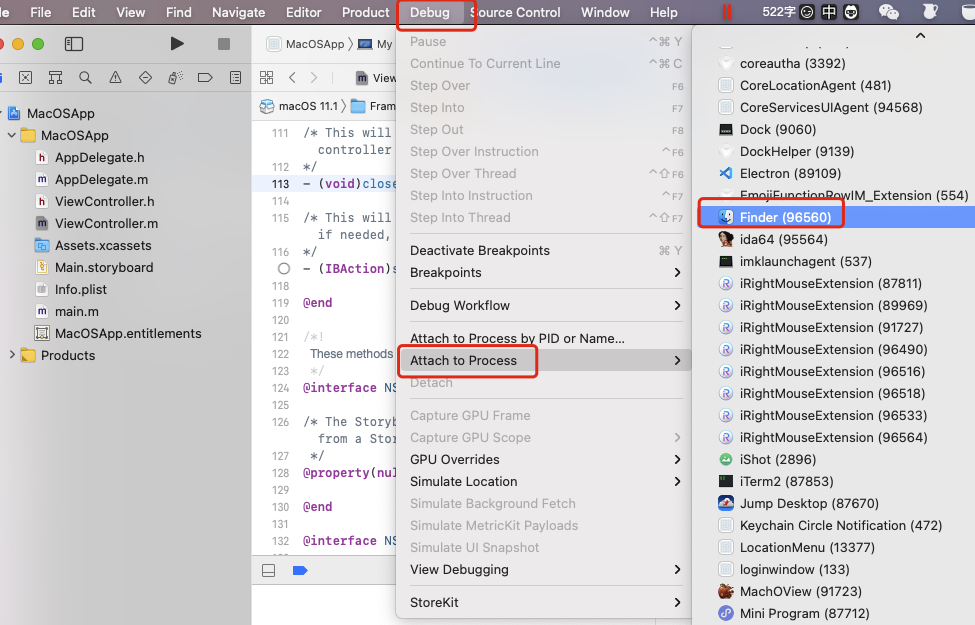Open the report navigator icon
This screenshot has height=625, width=975.
(x=235, y=78)
